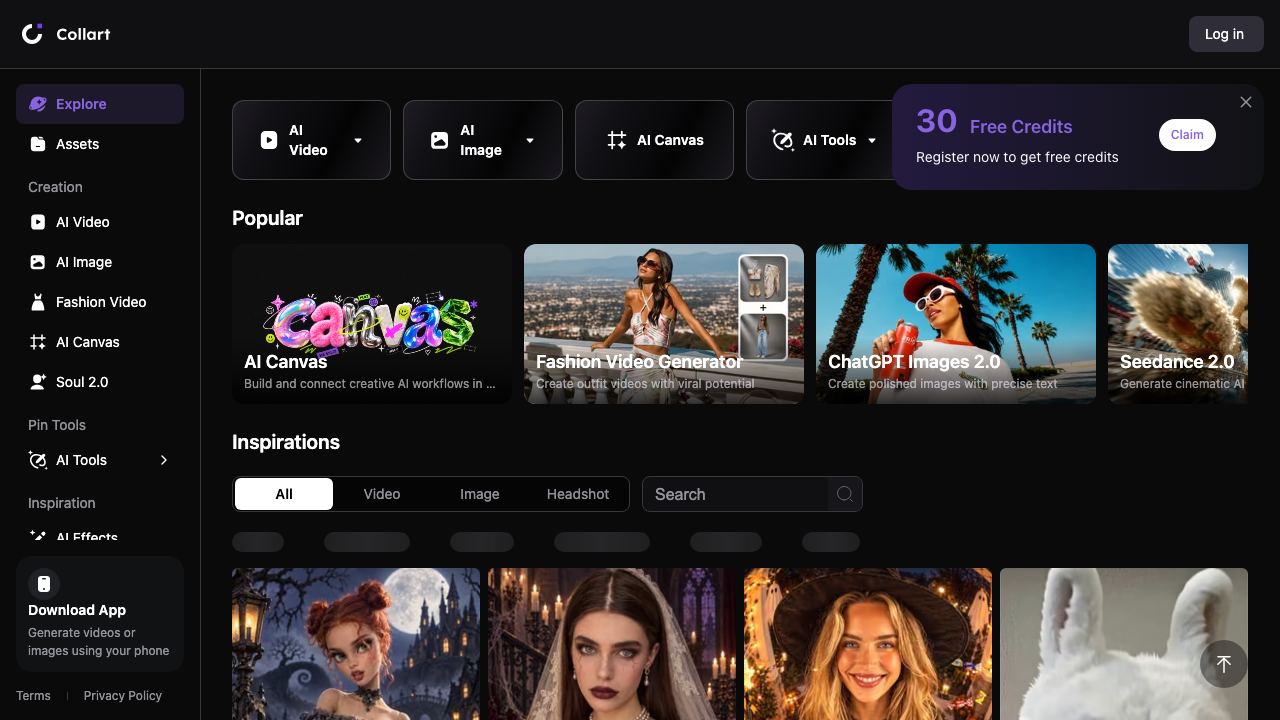
Task: Open the veiled bride inspiration image
Action: (x=612, y=644)
